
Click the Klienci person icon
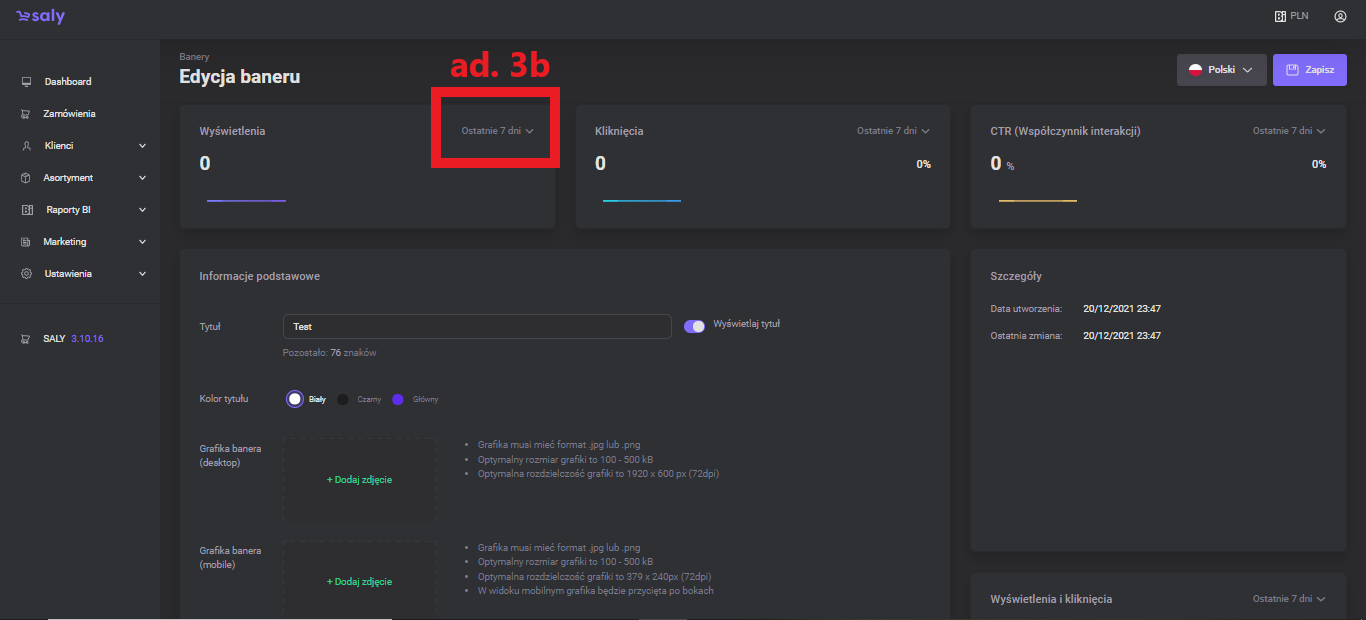tap(27, 146)
